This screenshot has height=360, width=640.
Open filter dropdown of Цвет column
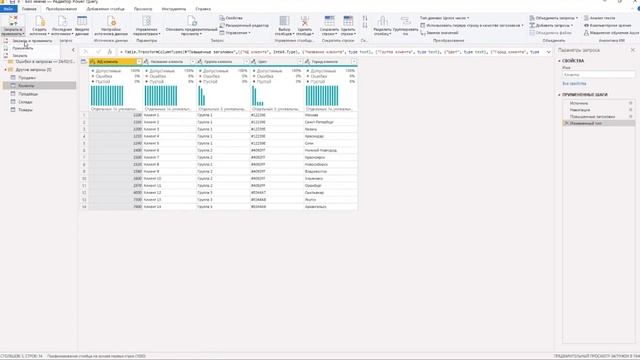(x=300, y=62)
